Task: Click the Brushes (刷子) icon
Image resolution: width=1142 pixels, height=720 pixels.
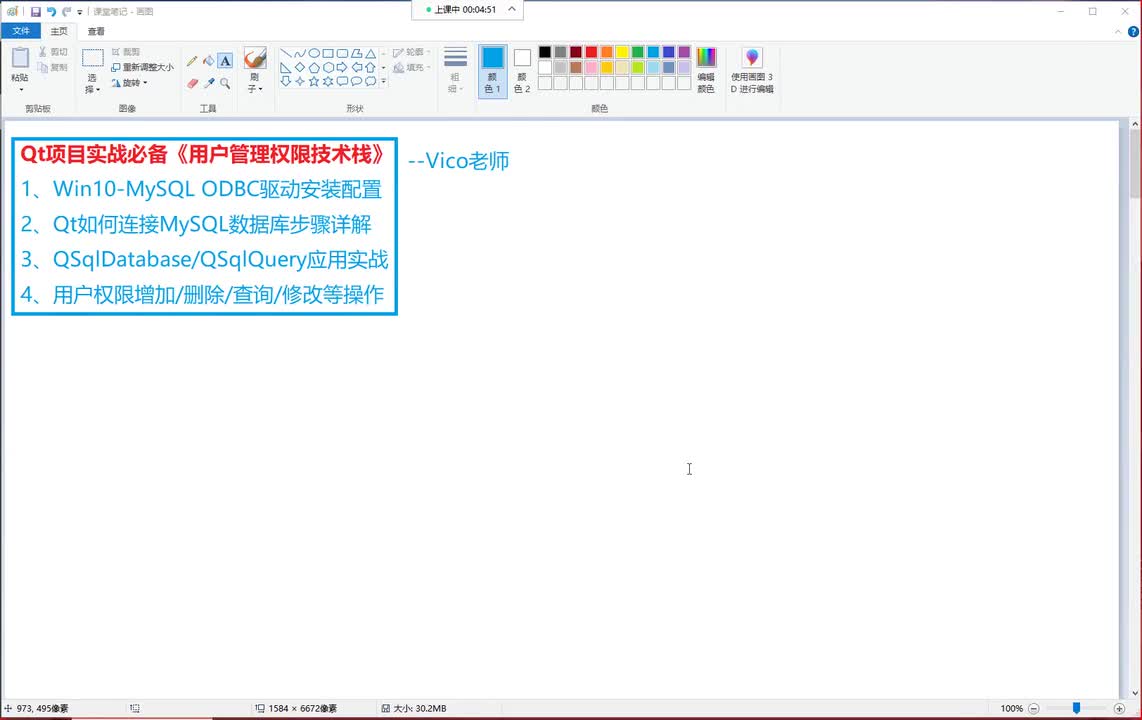Action: [x=255, y=58]
